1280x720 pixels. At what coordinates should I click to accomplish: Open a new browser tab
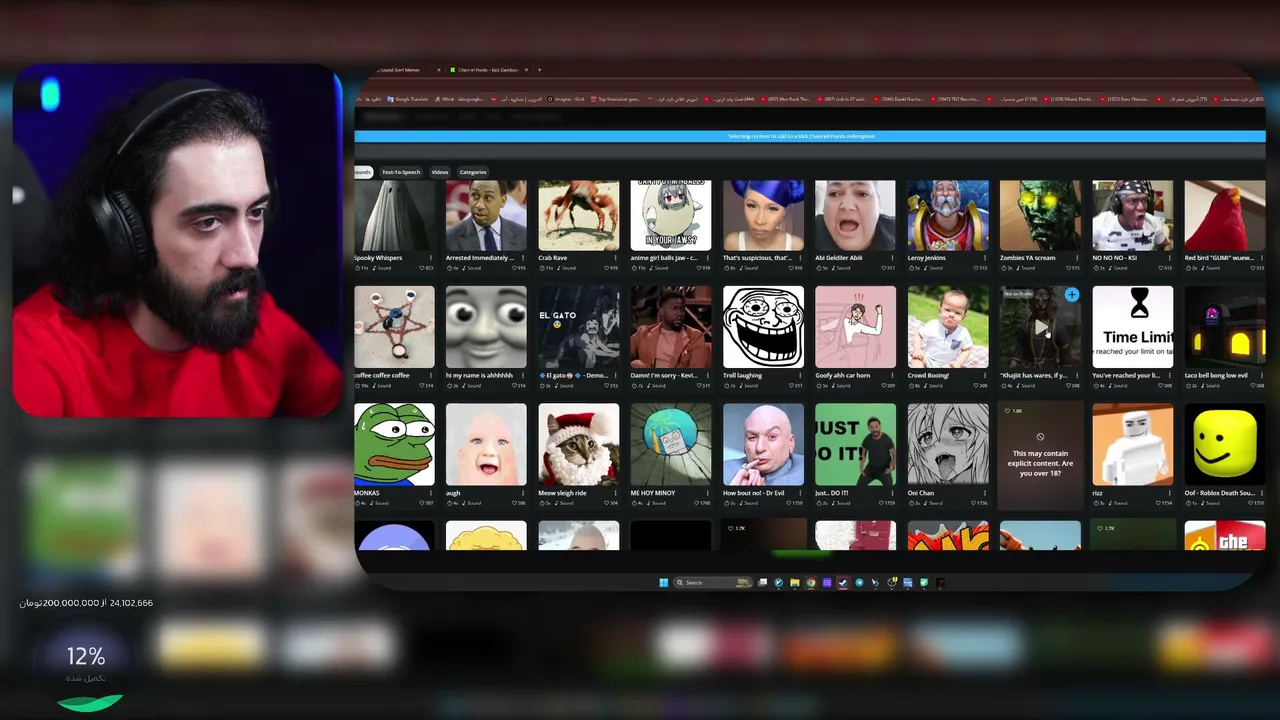539,70
